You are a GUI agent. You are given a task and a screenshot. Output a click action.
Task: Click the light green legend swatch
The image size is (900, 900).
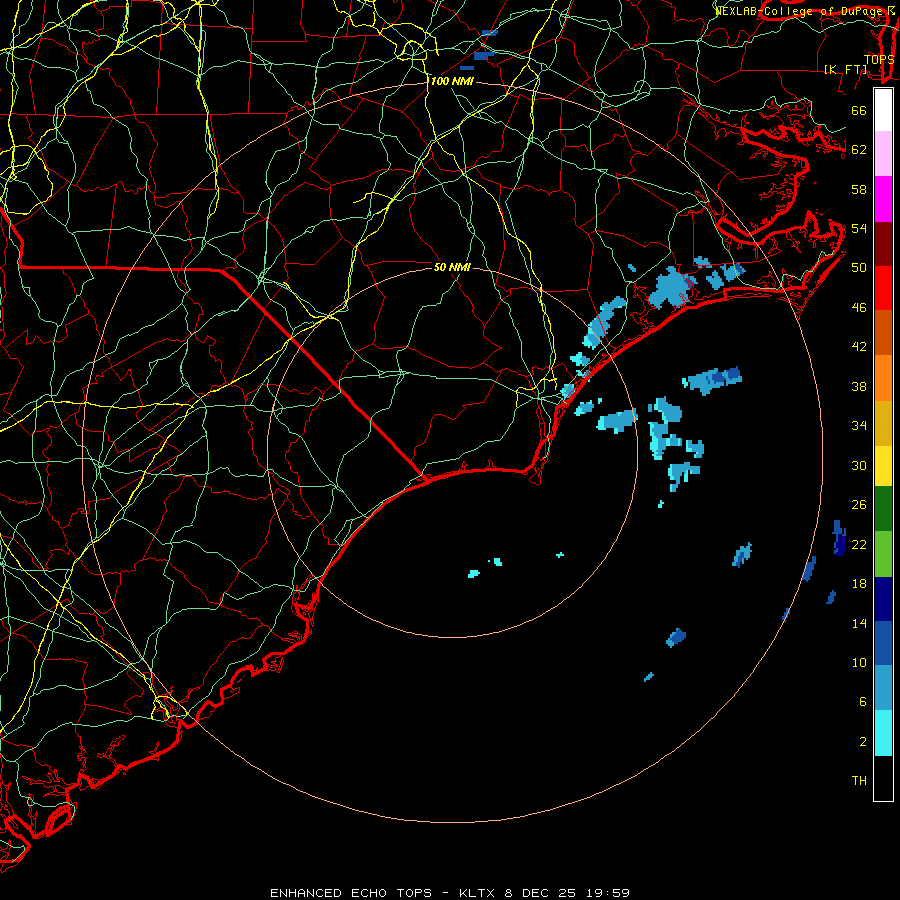click(883, 553)
